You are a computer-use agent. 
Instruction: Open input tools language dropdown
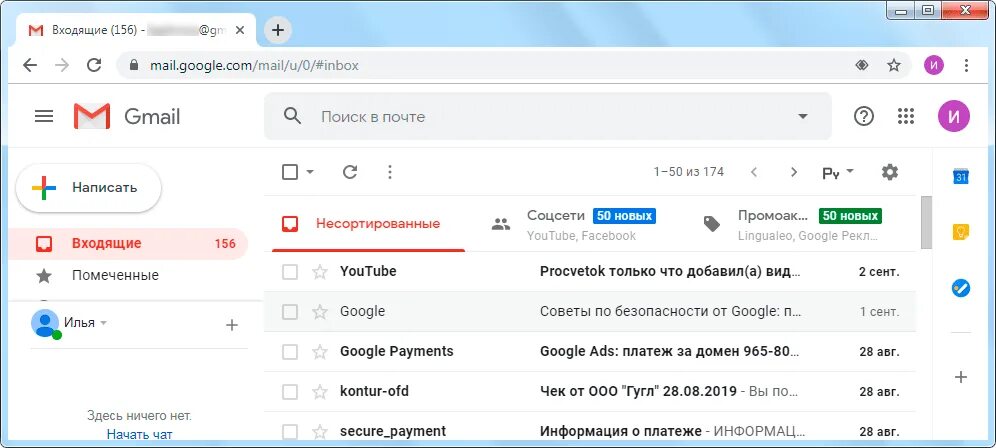[x=838, y=172]
